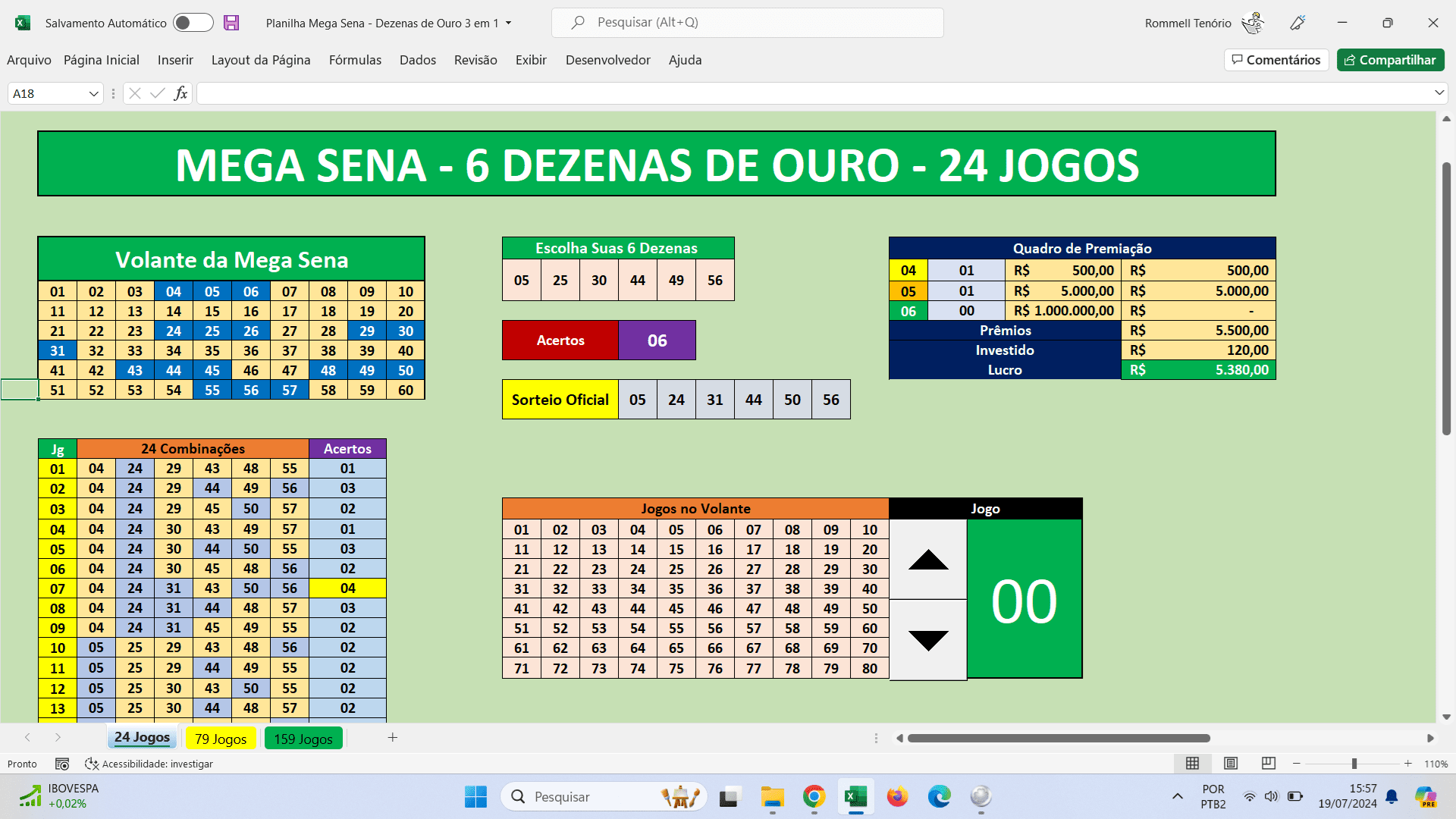This screenshot has height=819, width=1456.
Task: Click previous sheet navigation arrow
Action: coord(27,737)
